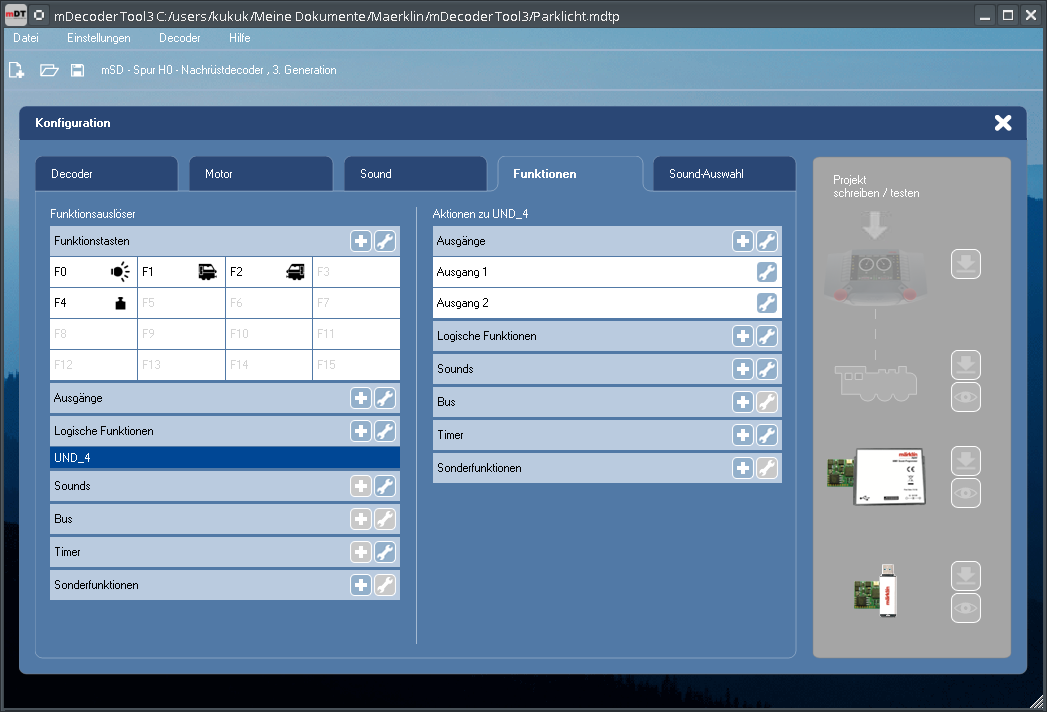
Task: Click the eye icon next to the locomotive
Action: pos(965,397)
